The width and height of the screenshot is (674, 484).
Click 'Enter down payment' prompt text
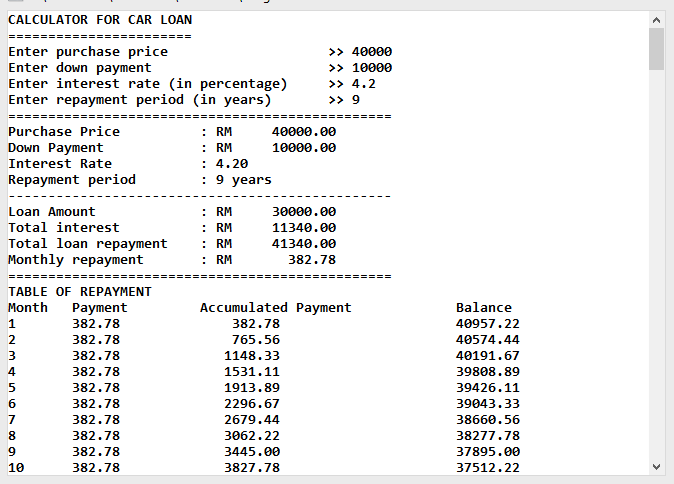(80, 68)
